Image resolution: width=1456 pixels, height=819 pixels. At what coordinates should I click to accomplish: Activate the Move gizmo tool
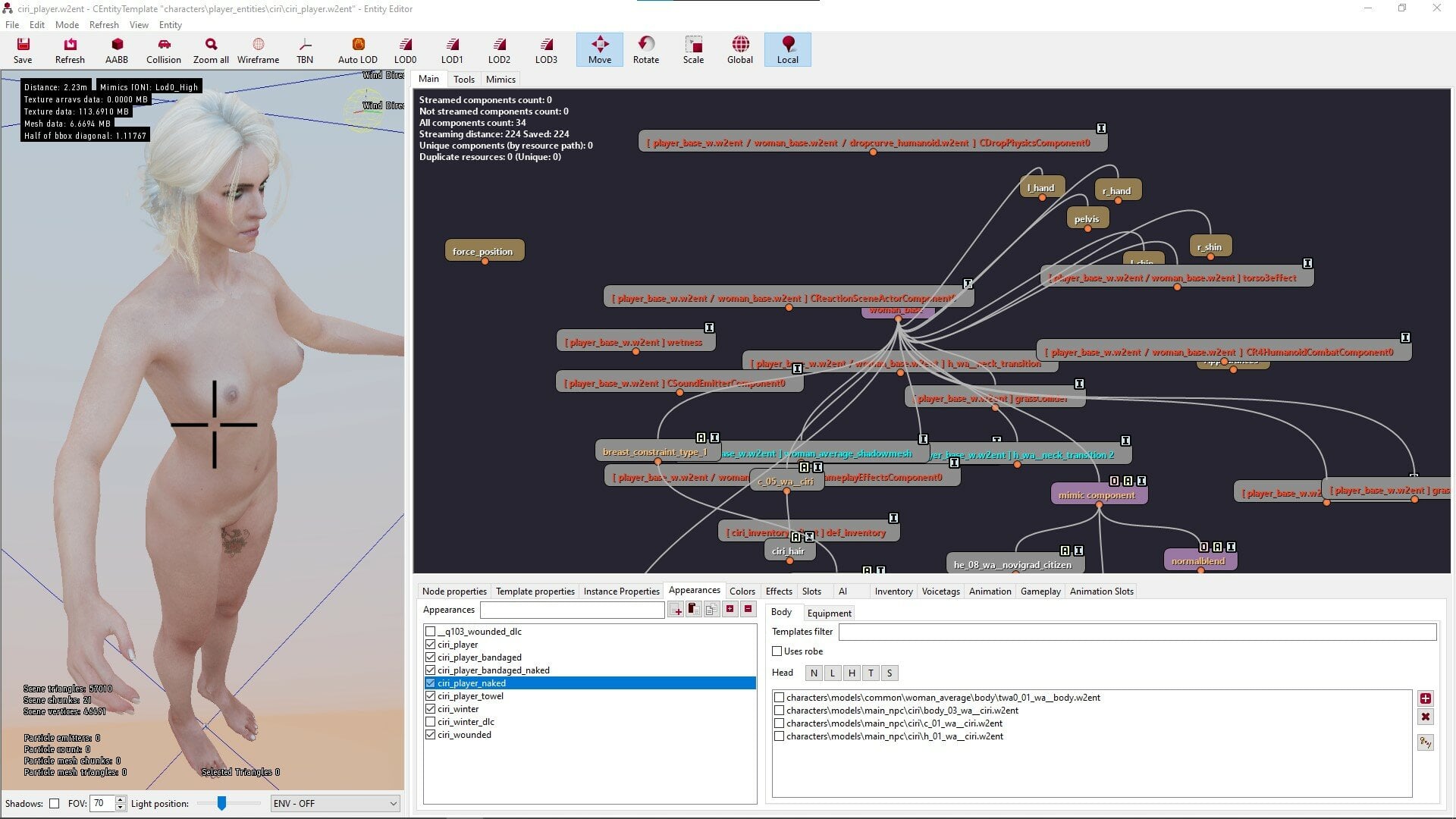(599, 50)
